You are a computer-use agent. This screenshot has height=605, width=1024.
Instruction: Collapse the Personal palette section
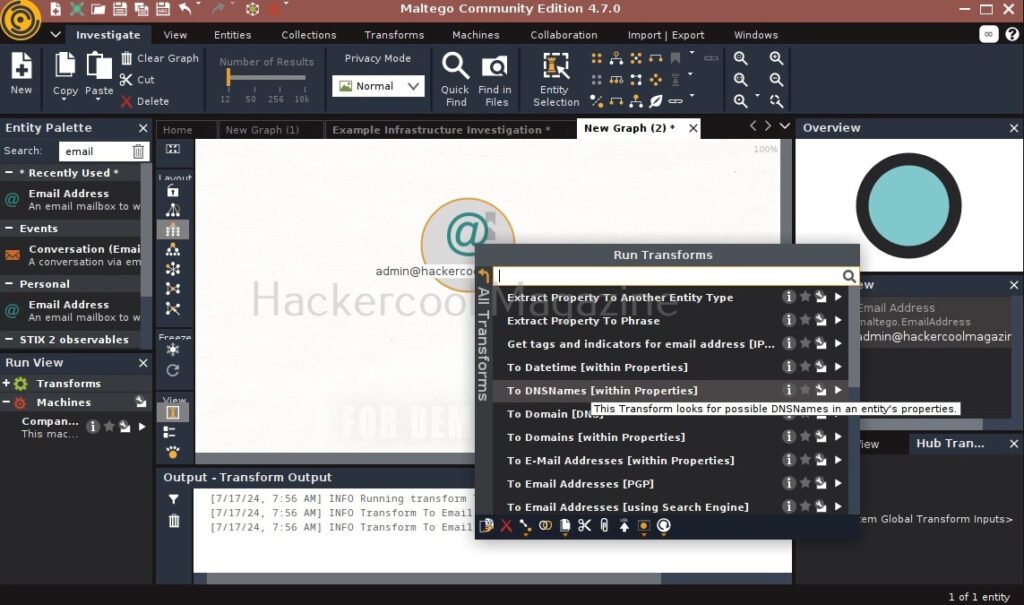[9, 284]
